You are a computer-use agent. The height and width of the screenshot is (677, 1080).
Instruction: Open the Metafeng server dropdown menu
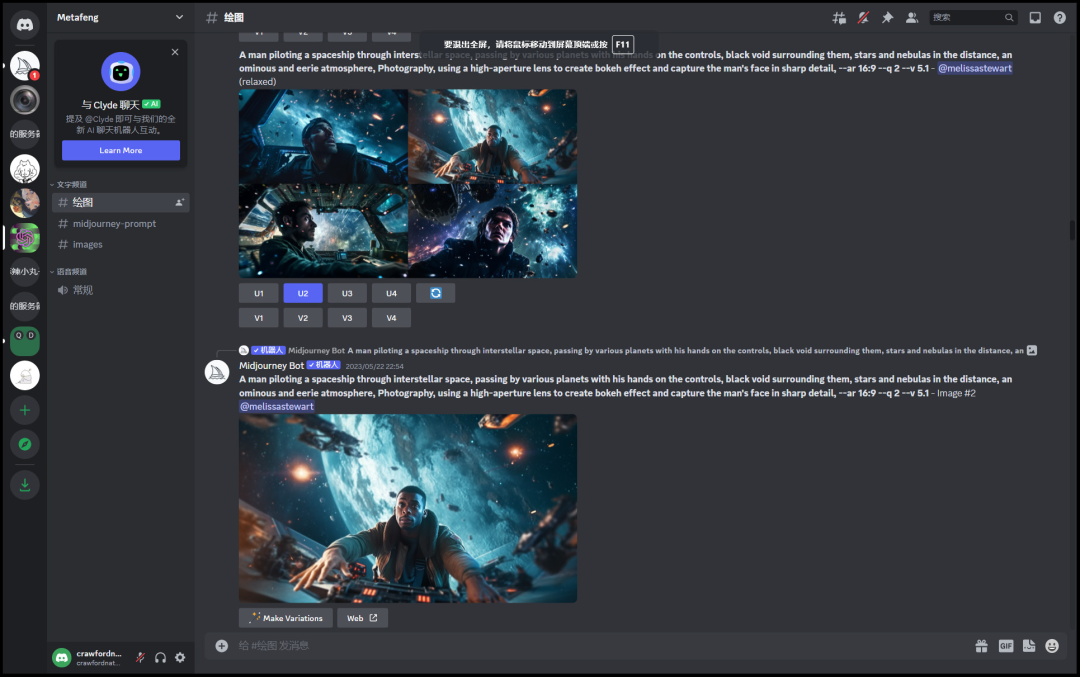tap(121, 17)
